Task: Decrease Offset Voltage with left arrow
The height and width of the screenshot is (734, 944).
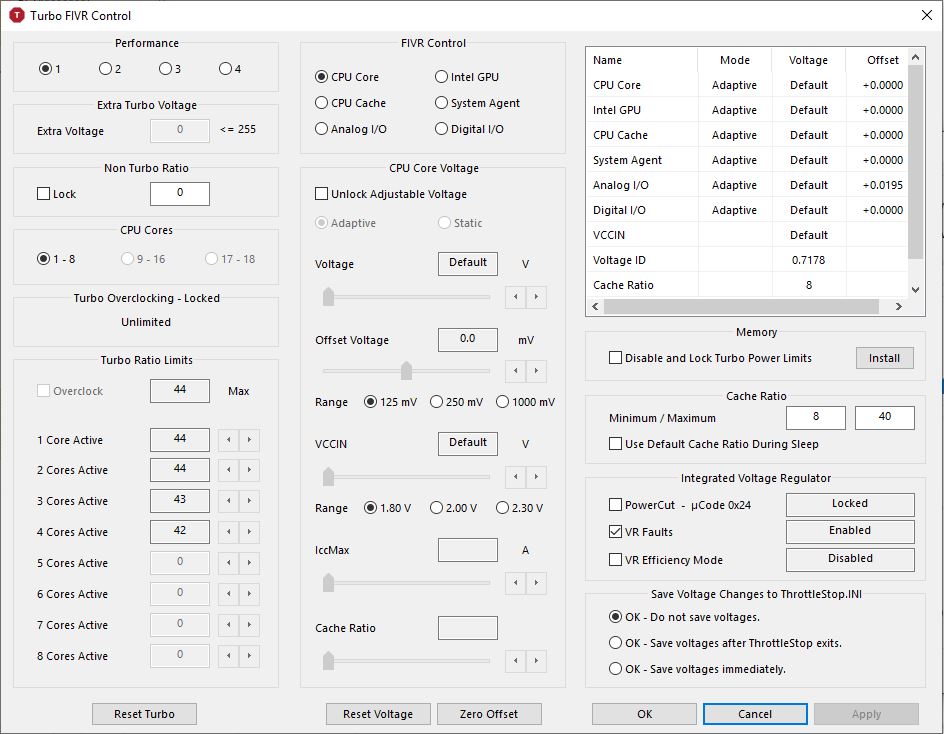Action: click(x=515, y=370)
